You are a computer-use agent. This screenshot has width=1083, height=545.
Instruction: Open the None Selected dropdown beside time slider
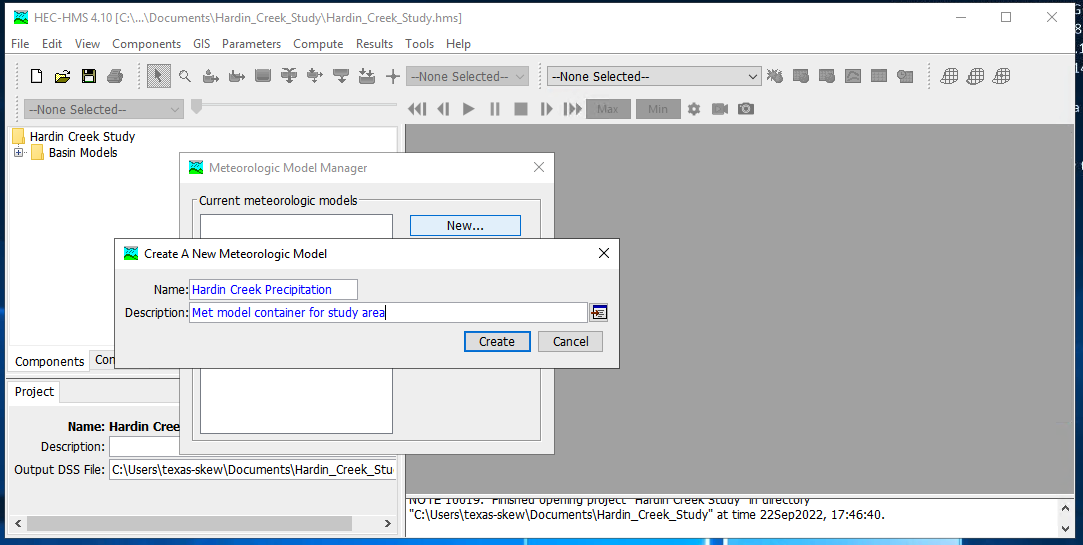pyautogui.click(x=104, y=110)
